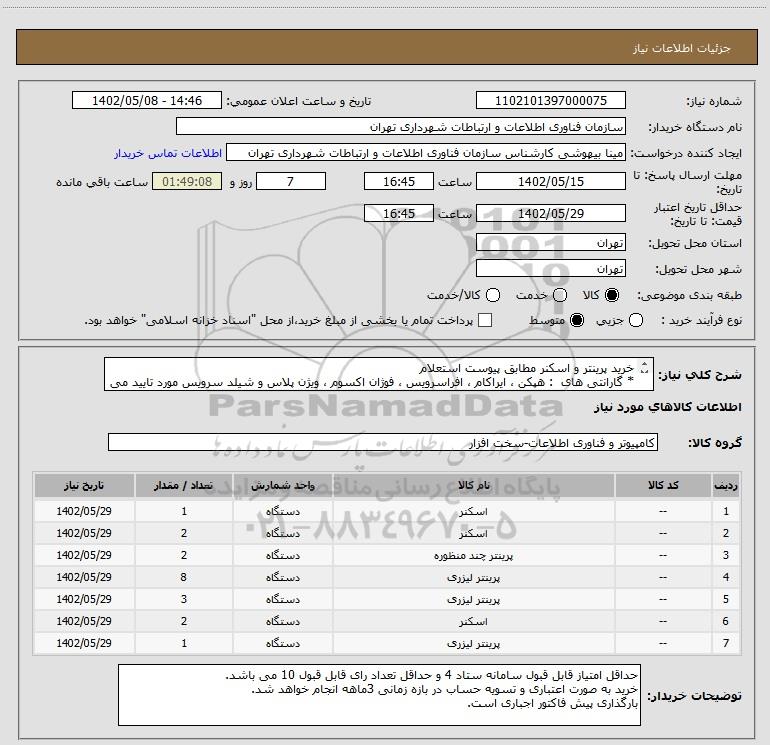This screenshot has width=770, height=745.
Task: Click the announcement date field 1402/05/08 - 14:46
Action: click(147, 101)
